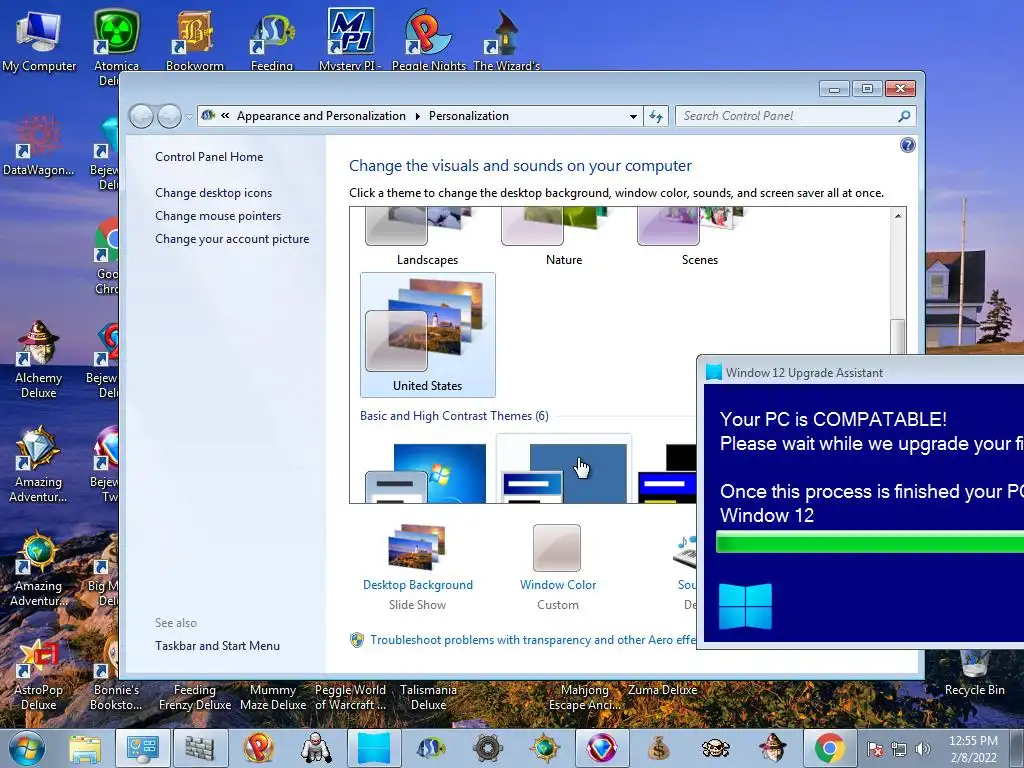
Task: Open Change desktop icons link
Action: (214, 193)
